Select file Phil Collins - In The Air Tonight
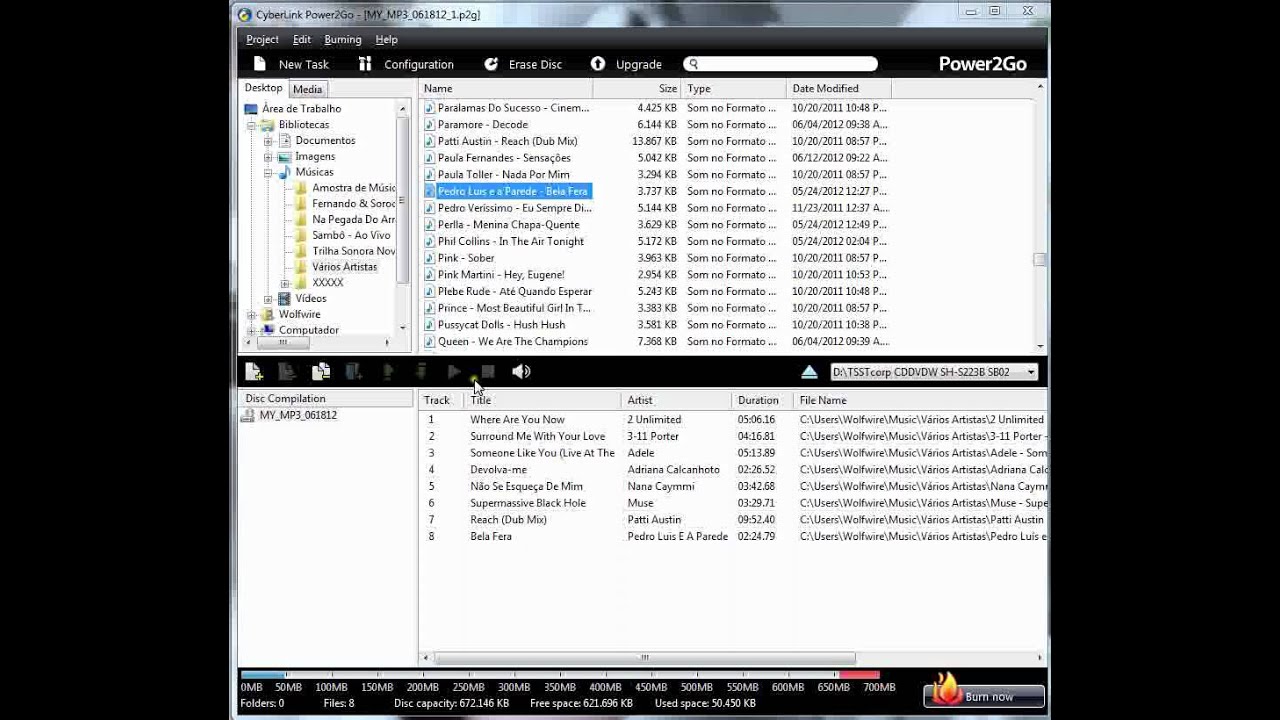1280x720 pixels. point(510,241)
